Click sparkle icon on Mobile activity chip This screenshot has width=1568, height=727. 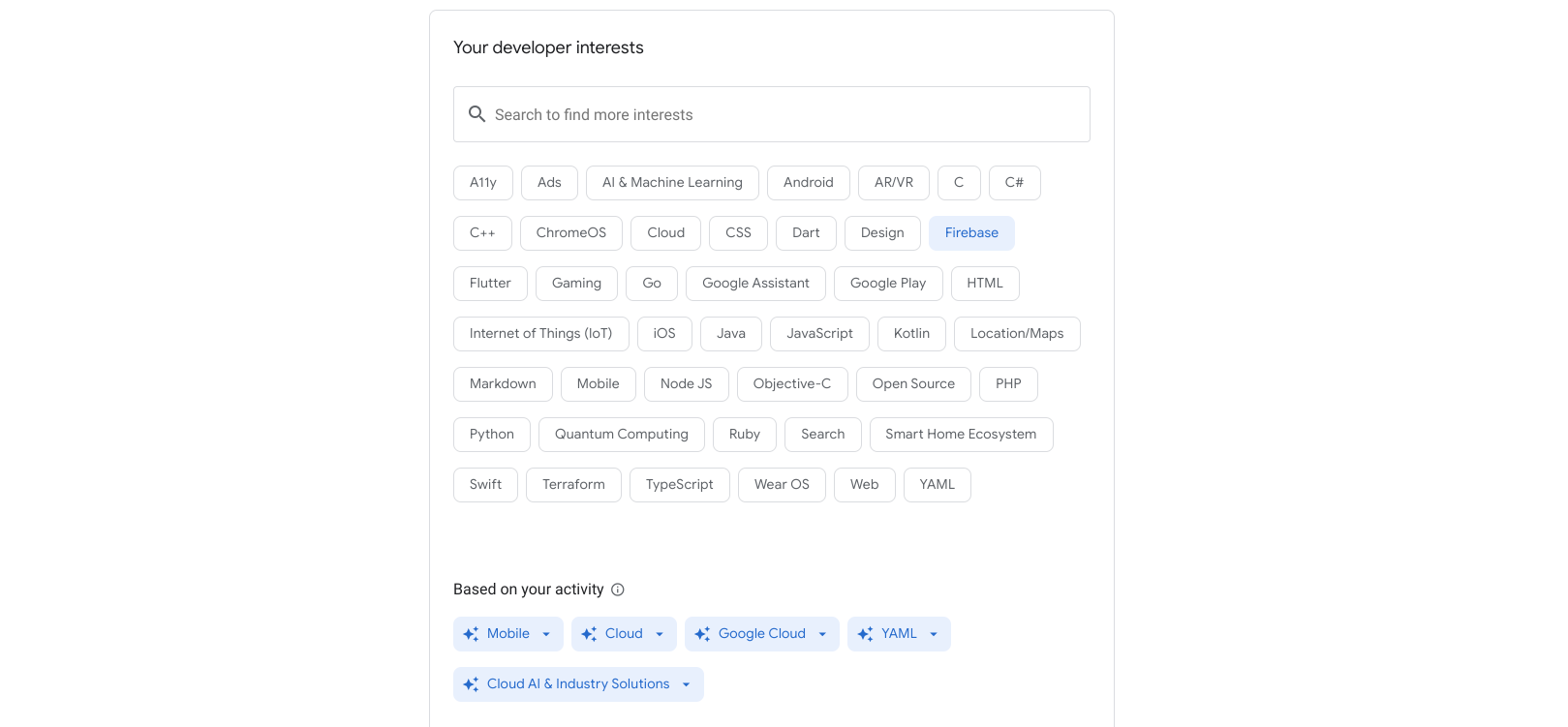tap(472, 634)
